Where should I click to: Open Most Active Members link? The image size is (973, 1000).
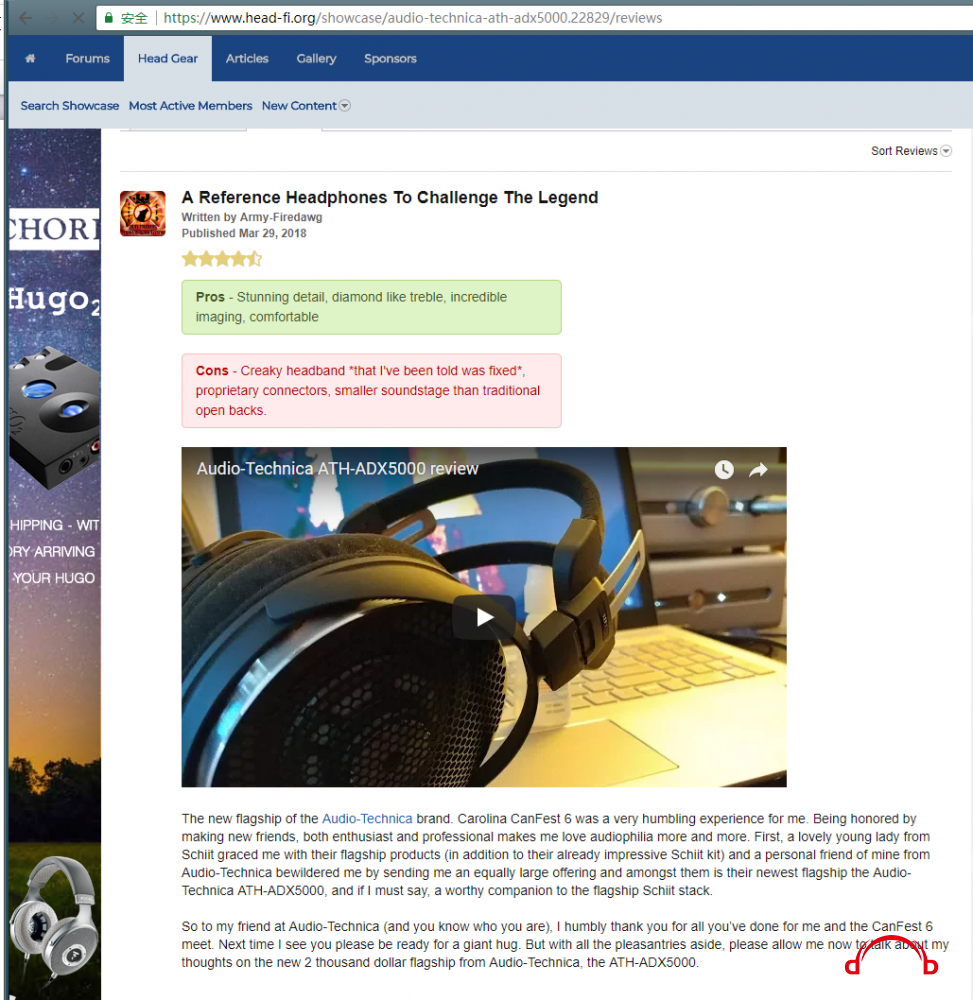[191, 106]
